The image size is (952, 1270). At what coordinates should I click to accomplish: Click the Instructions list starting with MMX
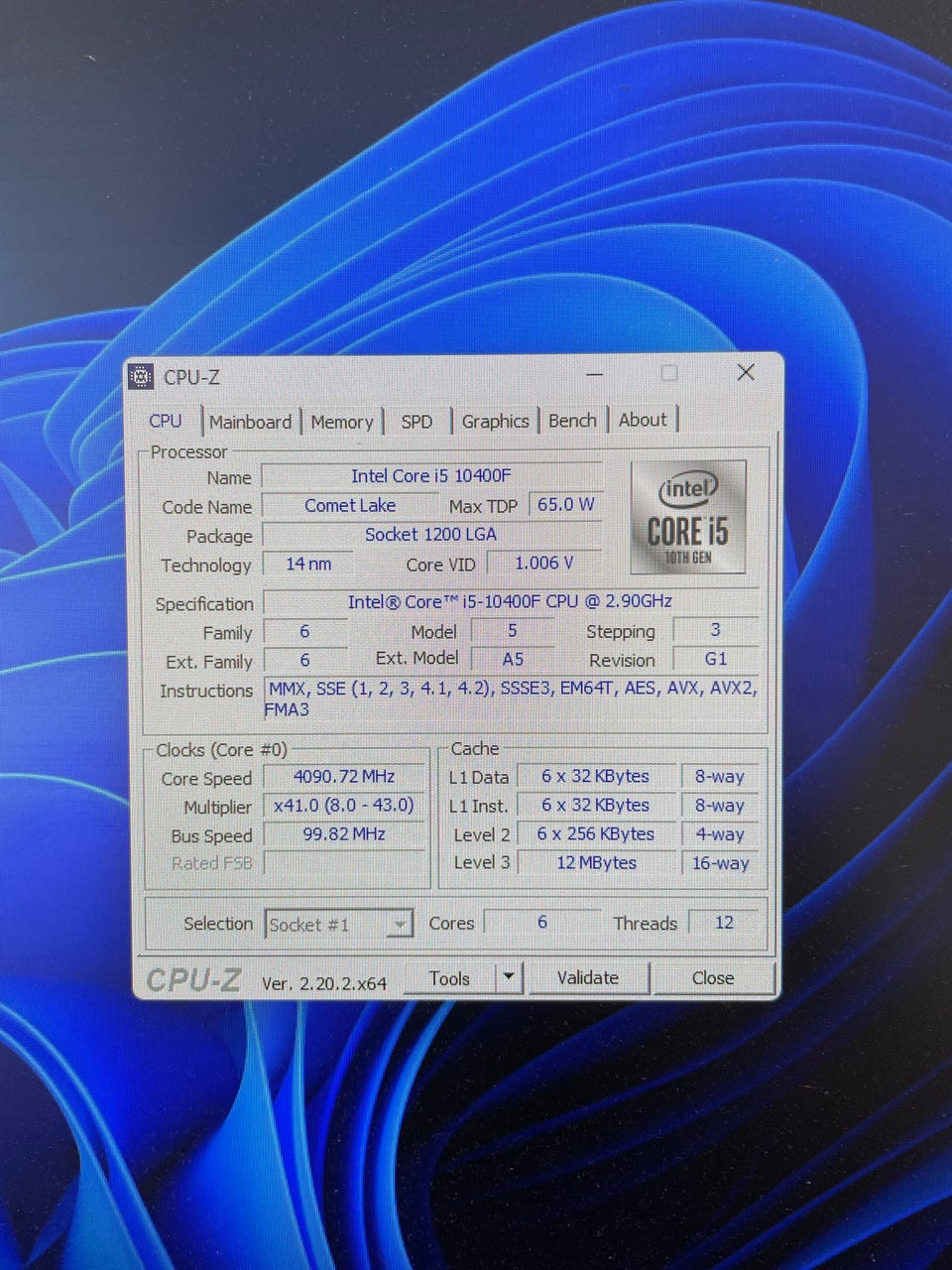(x=512, y=698)
